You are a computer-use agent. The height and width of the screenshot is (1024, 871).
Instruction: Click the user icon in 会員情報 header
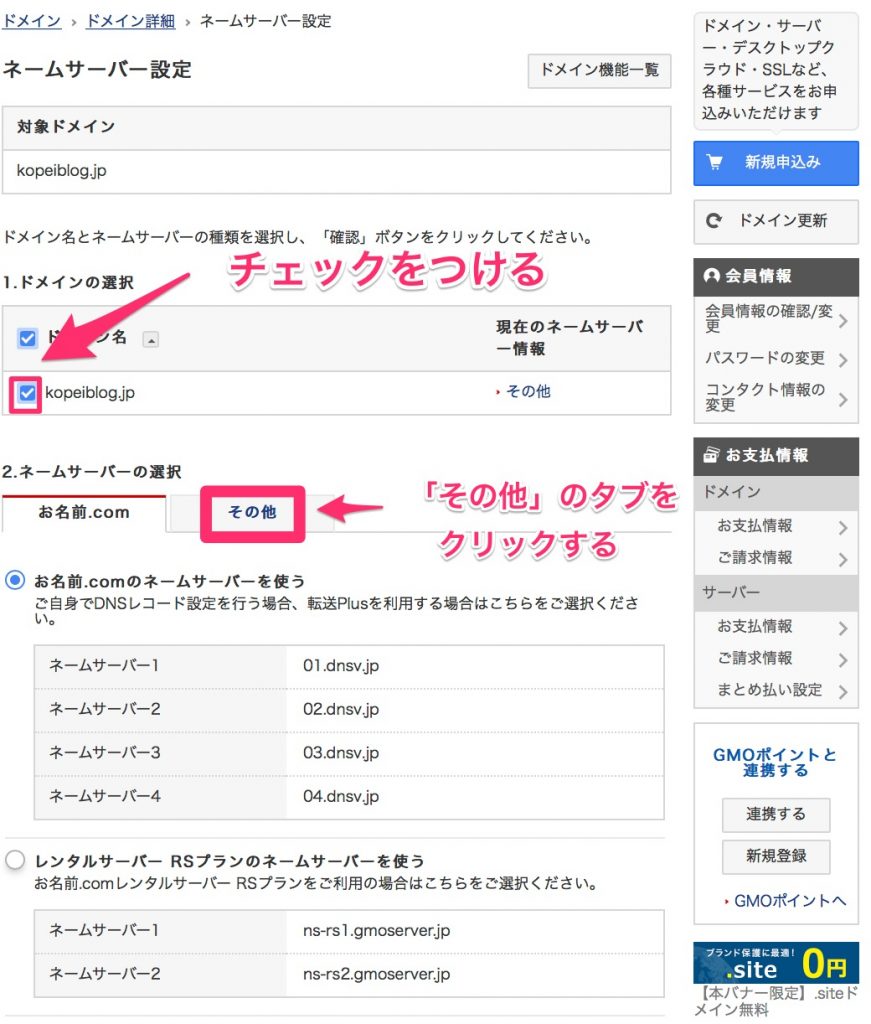coord(712,276)
